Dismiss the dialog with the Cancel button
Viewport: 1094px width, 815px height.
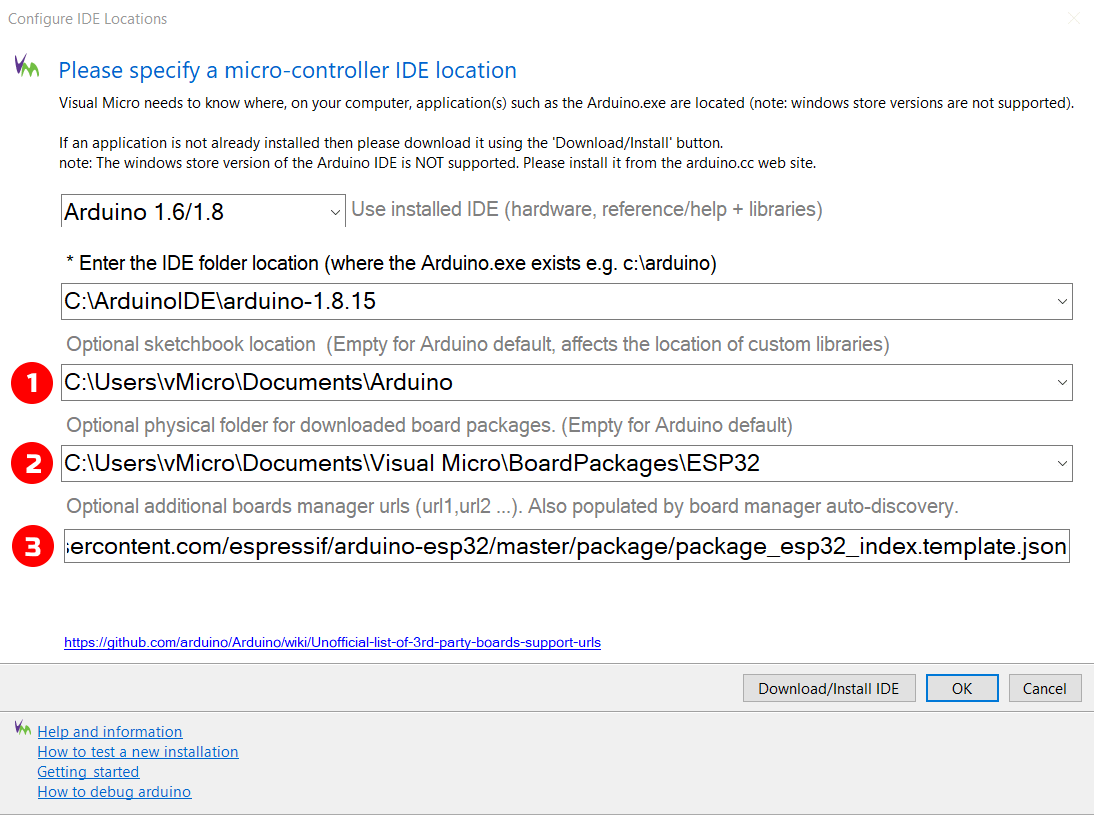pyautogui.click(x=1045, y=688)
